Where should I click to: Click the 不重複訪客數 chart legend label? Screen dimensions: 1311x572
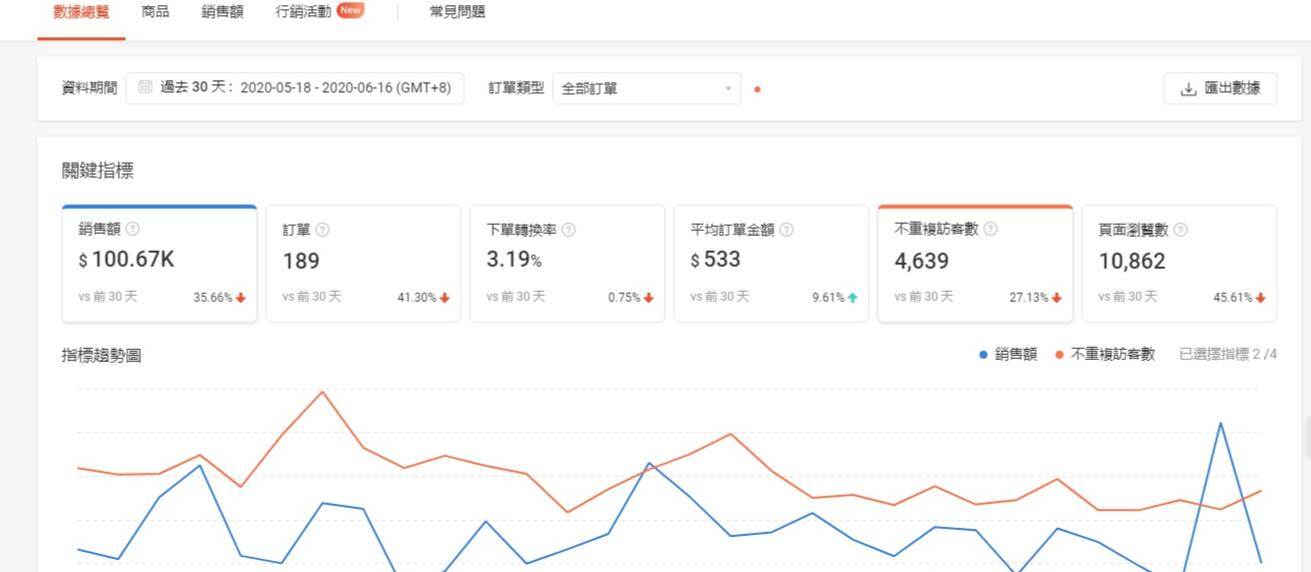1113,354
